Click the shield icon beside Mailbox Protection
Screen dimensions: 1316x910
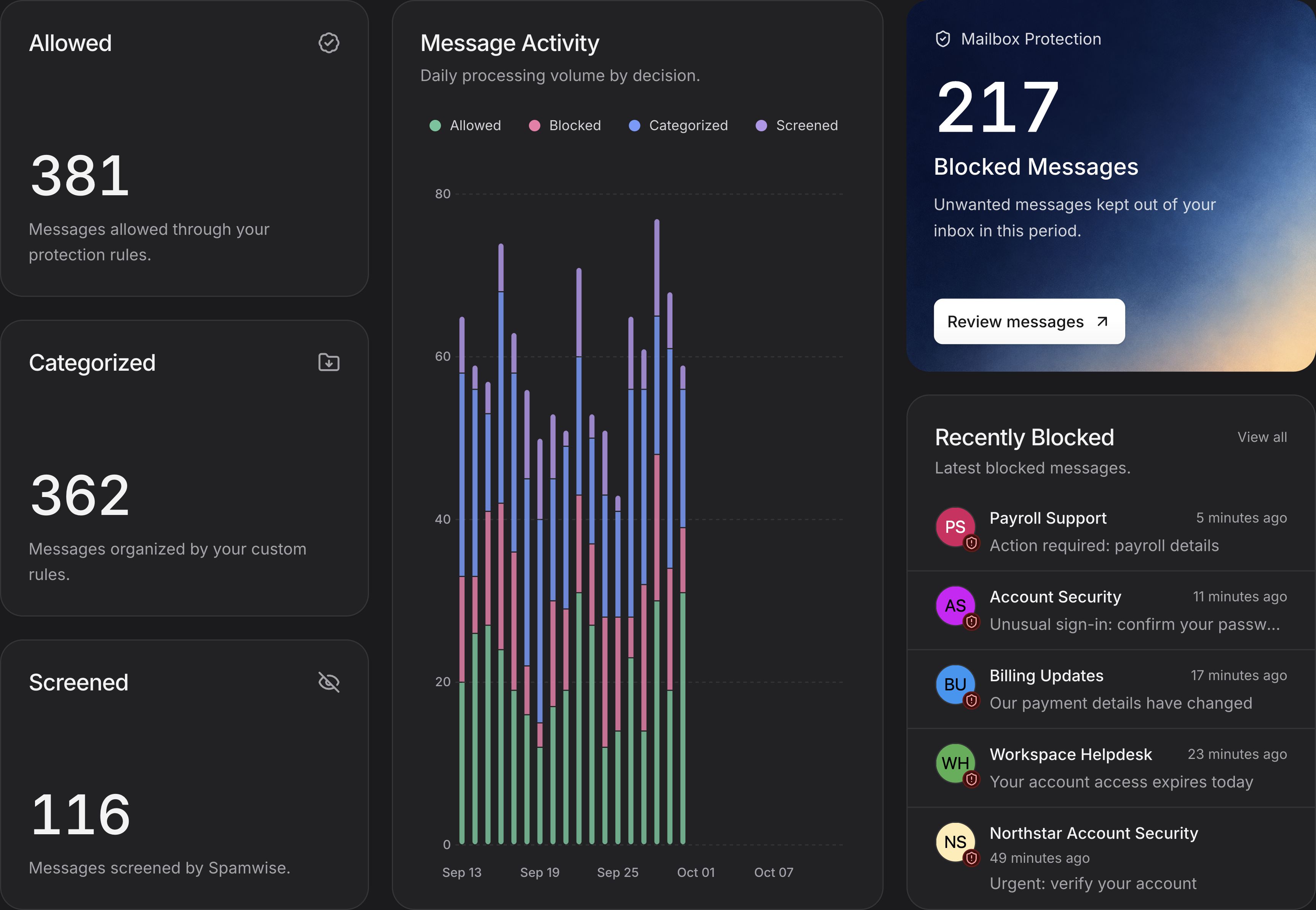coord(943,39)
